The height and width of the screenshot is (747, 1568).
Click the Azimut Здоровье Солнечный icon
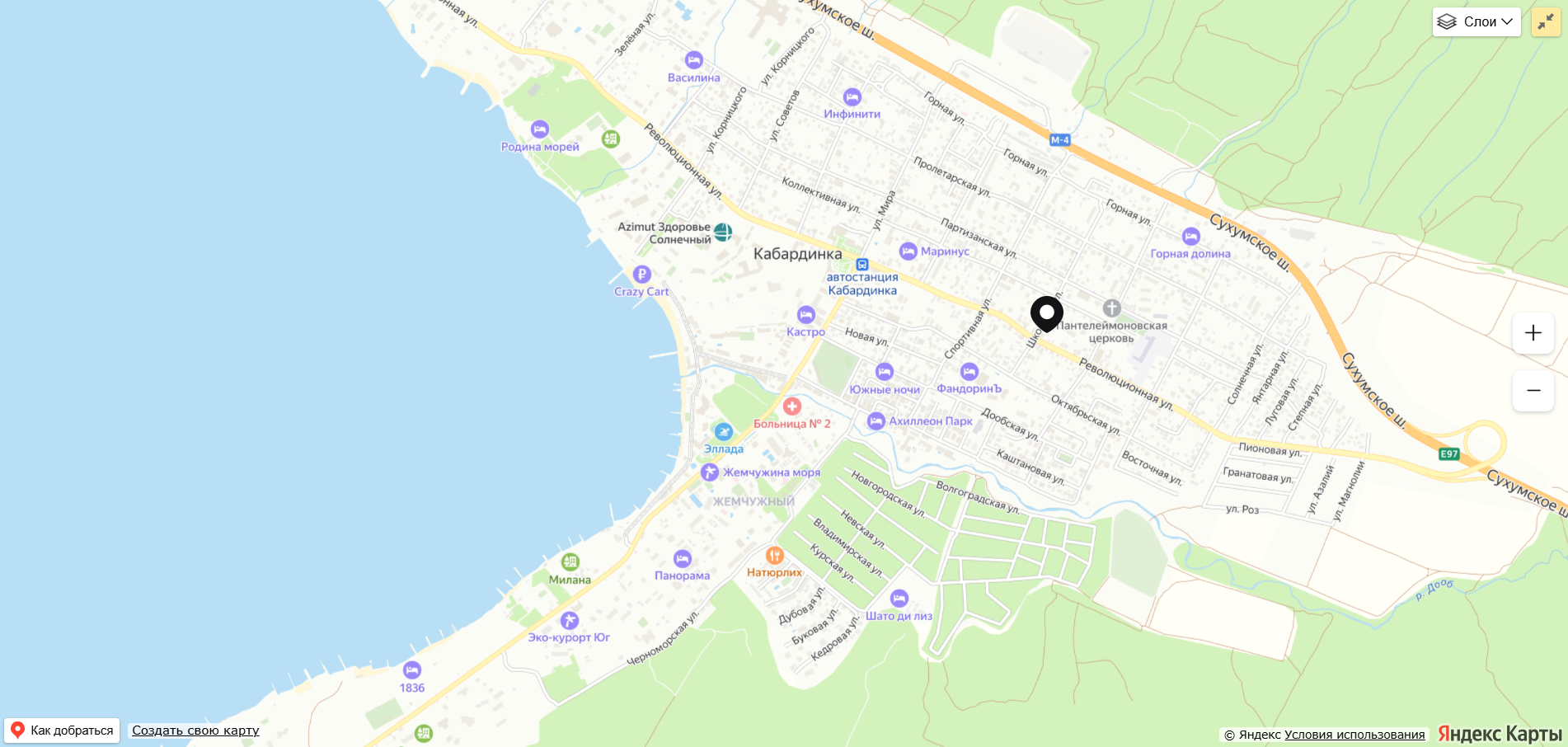(x=723, y=233)
